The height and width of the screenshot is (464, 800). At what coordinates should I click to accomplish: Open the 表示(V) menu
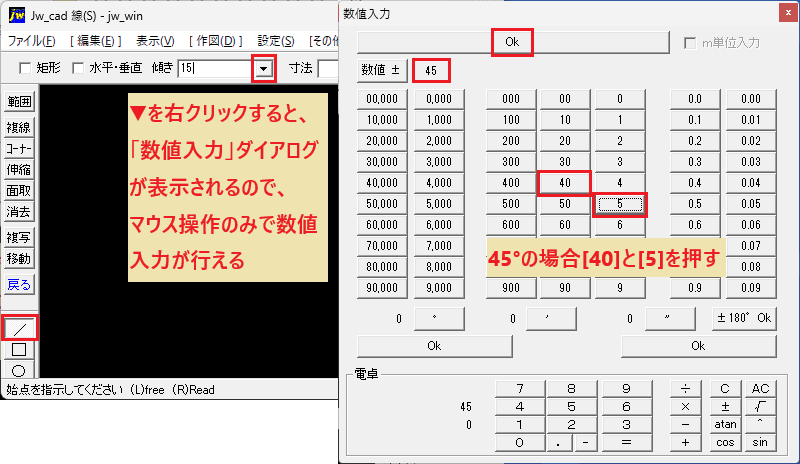[x=155, y=41]
